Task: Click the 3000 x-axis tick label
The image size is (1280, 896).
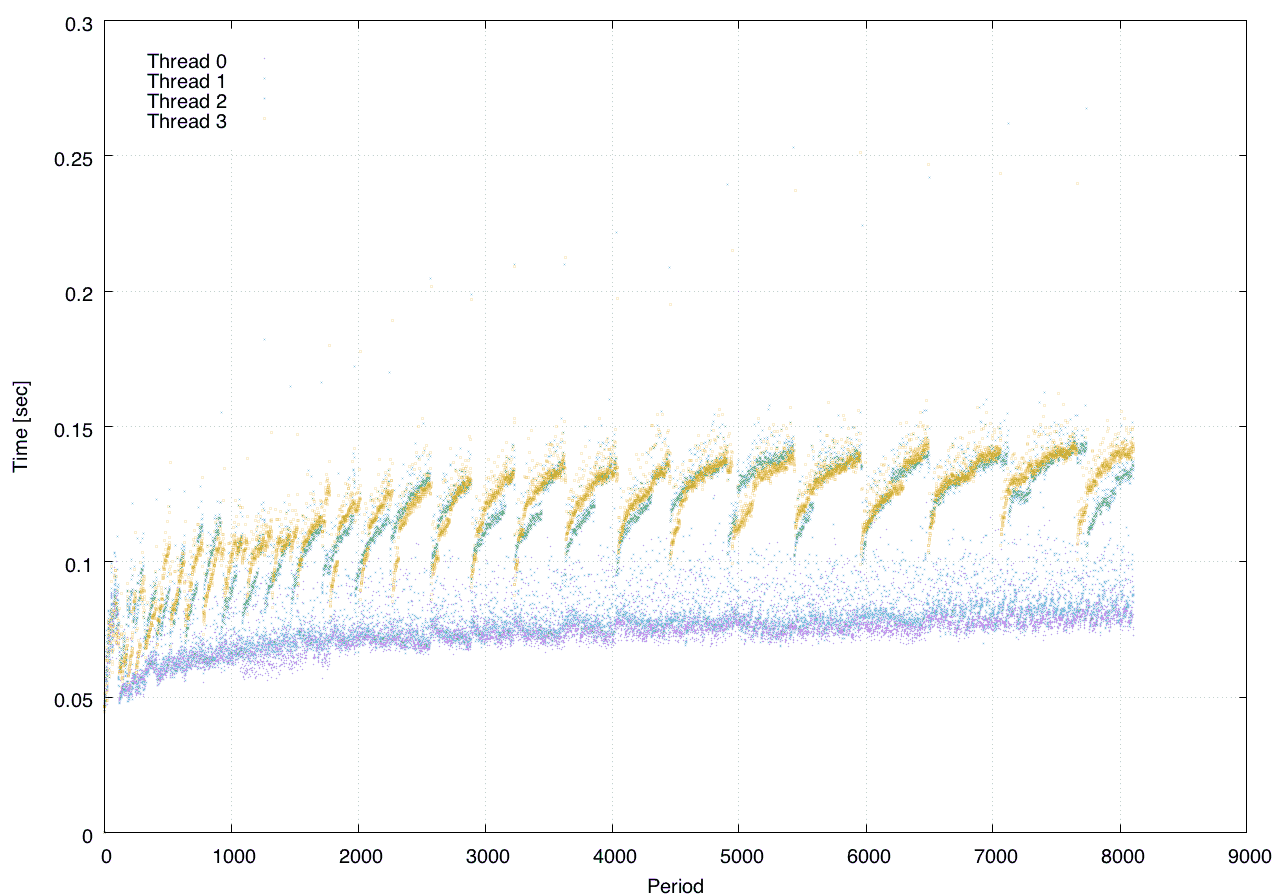Action: click(485, 857)
